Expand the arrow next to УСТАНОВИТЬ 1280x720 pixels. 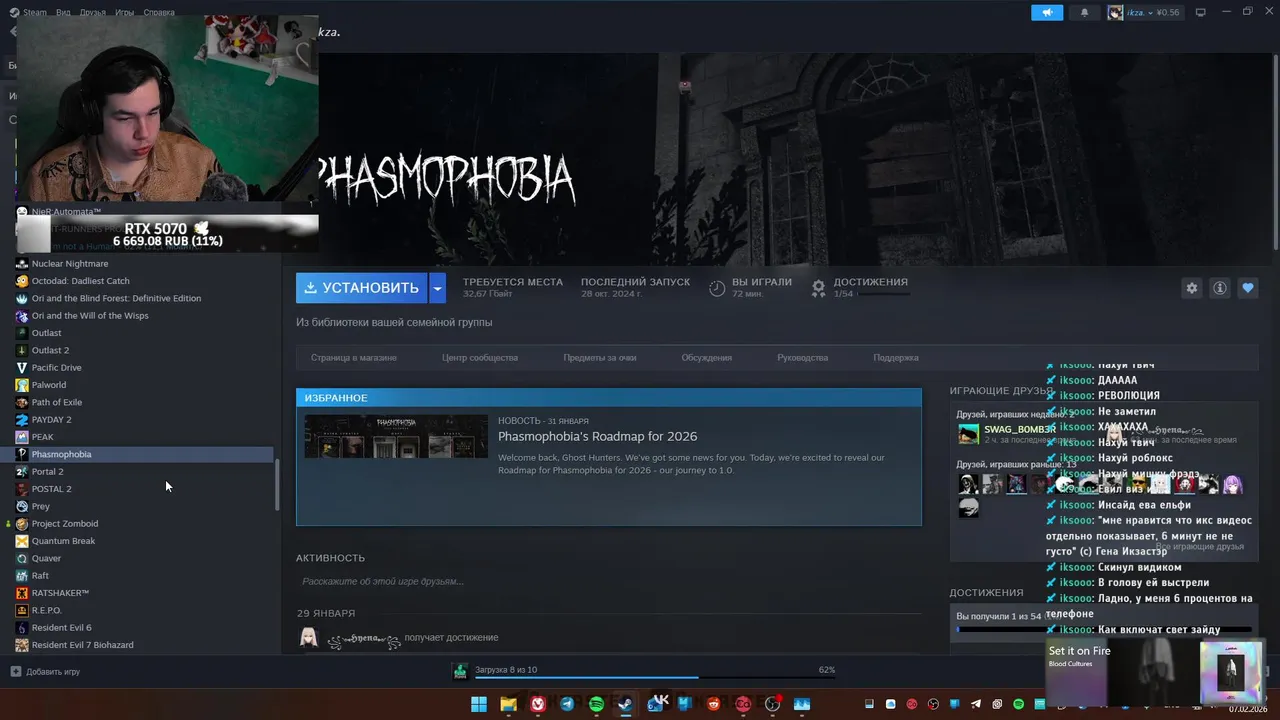pyautogui.click(x=437, y=288)
